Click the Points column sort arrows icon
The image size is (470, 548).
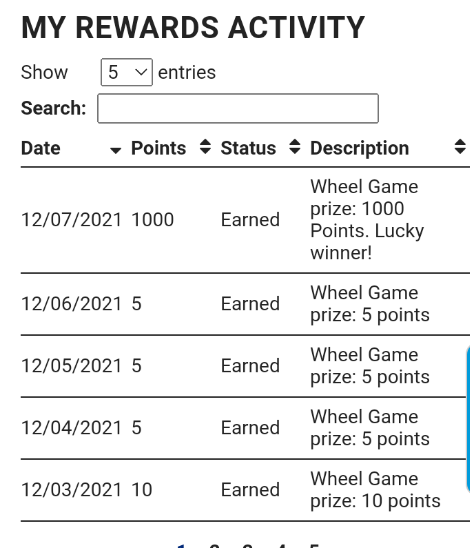205,147
